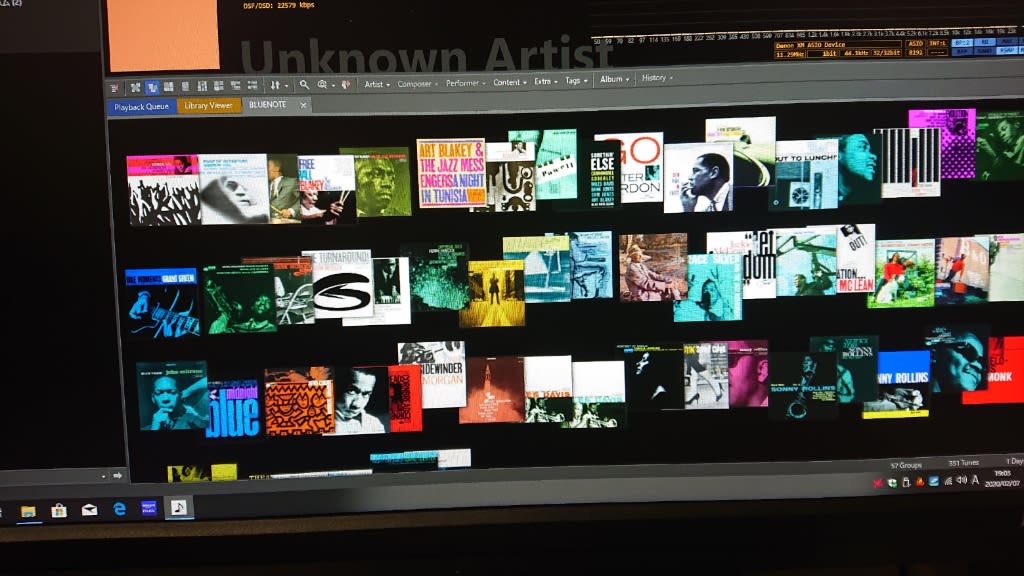Select the dark Sonny Rollins saxophone cover

[803, 387]
